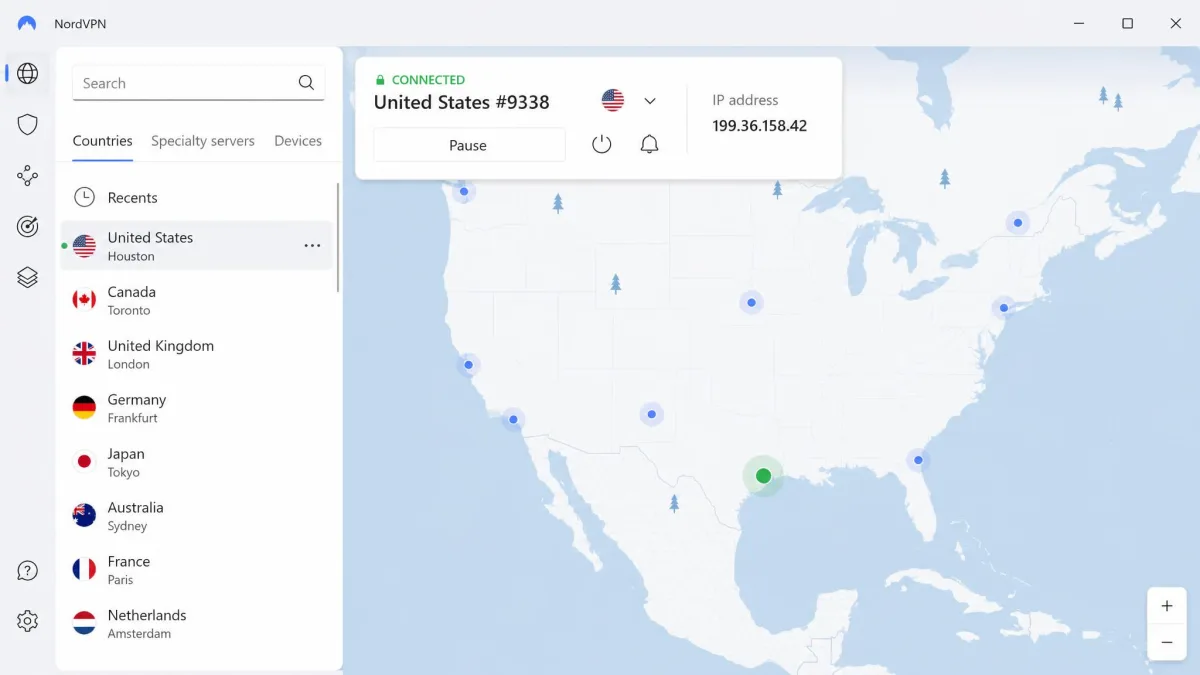The height and width of the screenshot is (675, 1200).
Task: Click the IP address 199.36.158.42
Action: click(760, 126)
